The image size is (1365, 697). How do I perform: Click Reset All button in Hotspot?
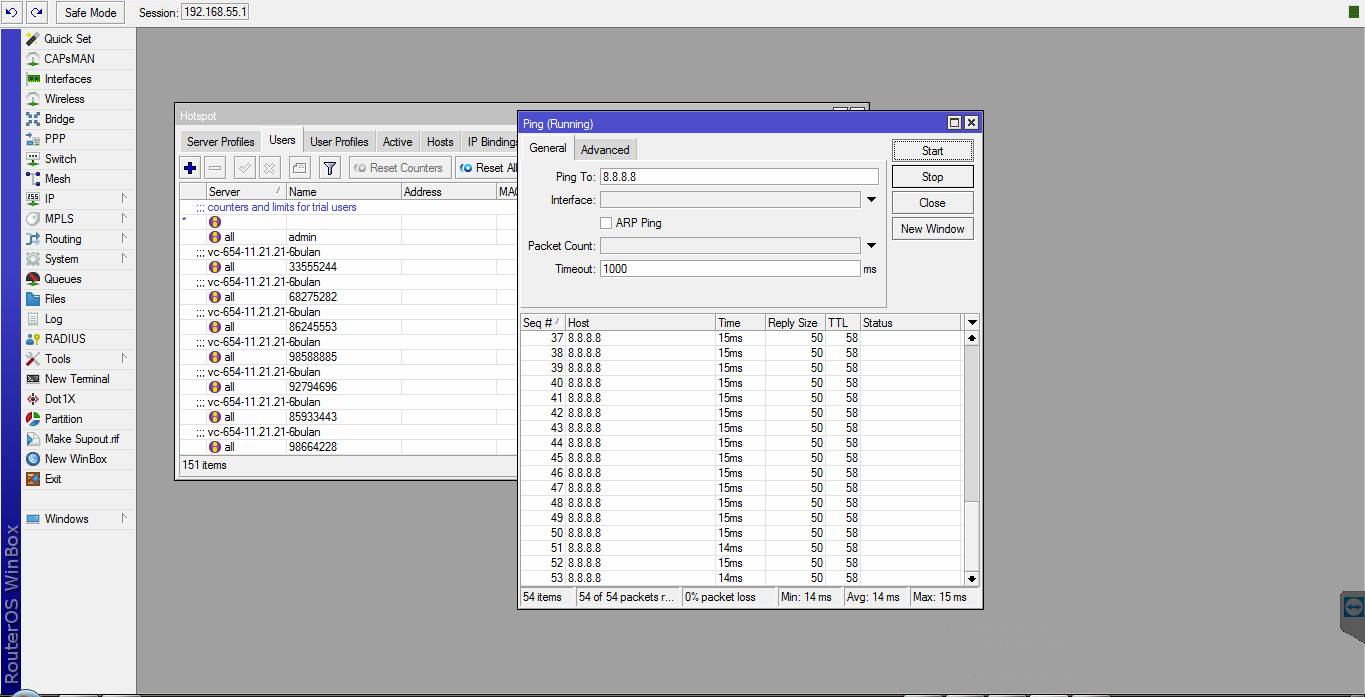pos(488,168)
